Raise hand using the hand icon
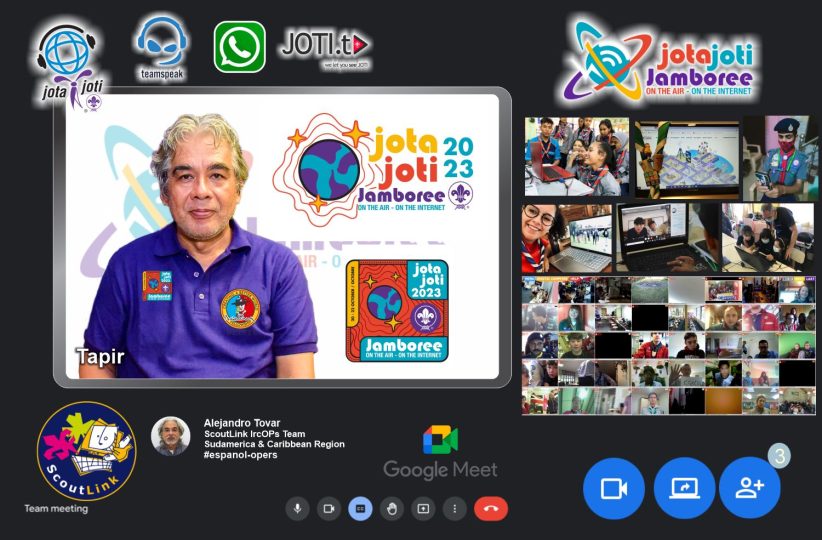This screenshot has width=822, height=540. tap(392, 509)
